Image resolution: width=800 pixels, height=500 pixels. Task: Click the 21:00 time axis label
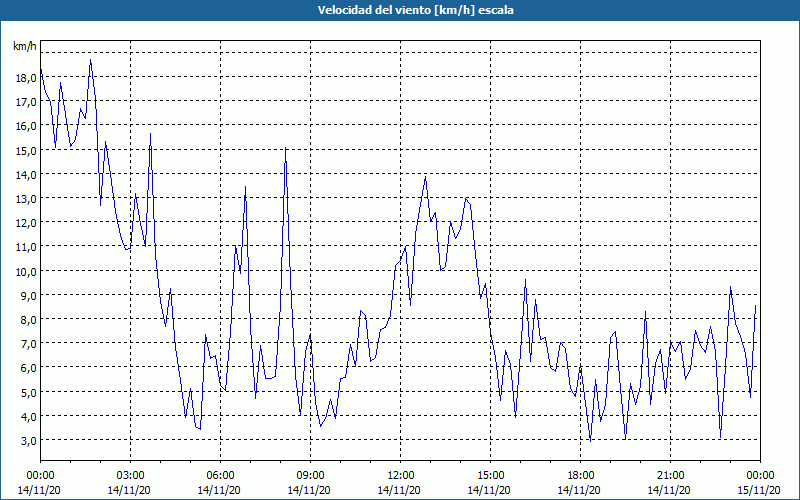point(670,476)
